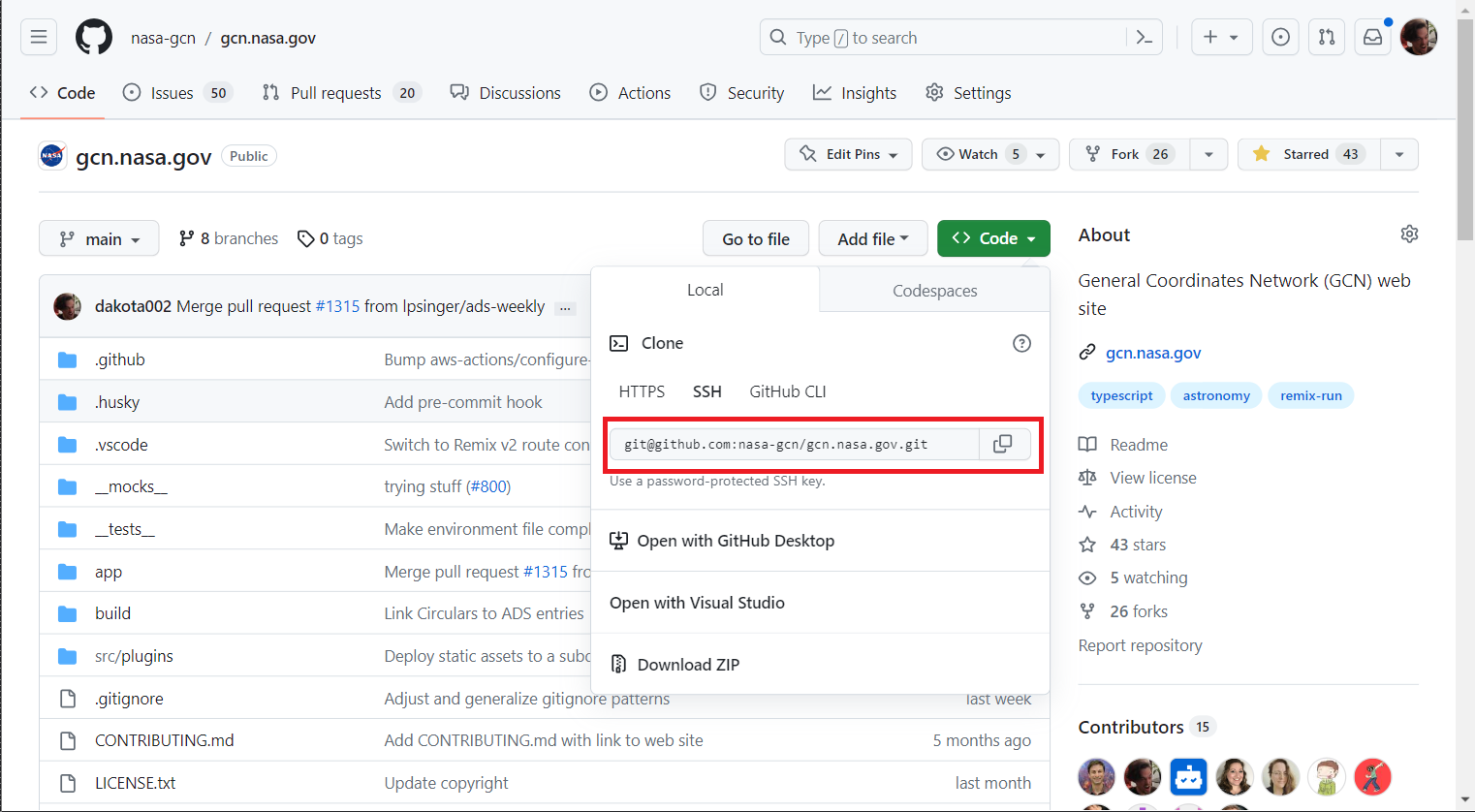
Task: Expand the main branch selector
Action: (99, 238)
